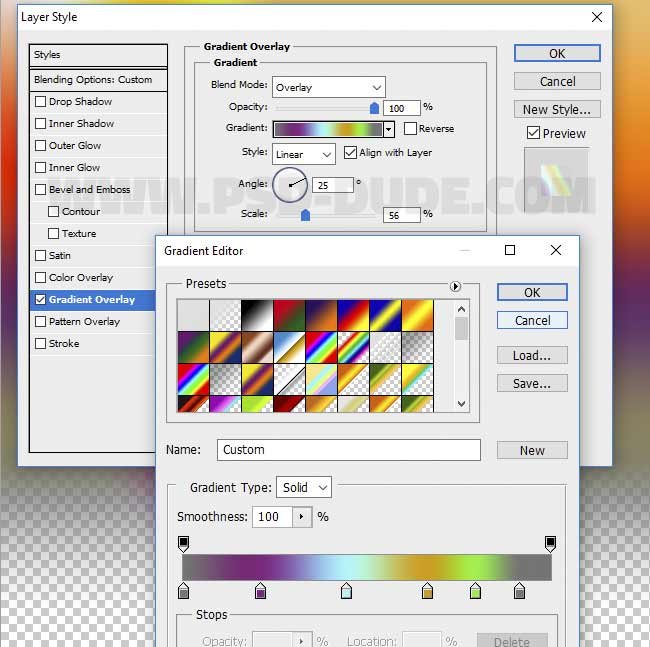
Task: Select the lime green color stop
Action: click(475, 592)
